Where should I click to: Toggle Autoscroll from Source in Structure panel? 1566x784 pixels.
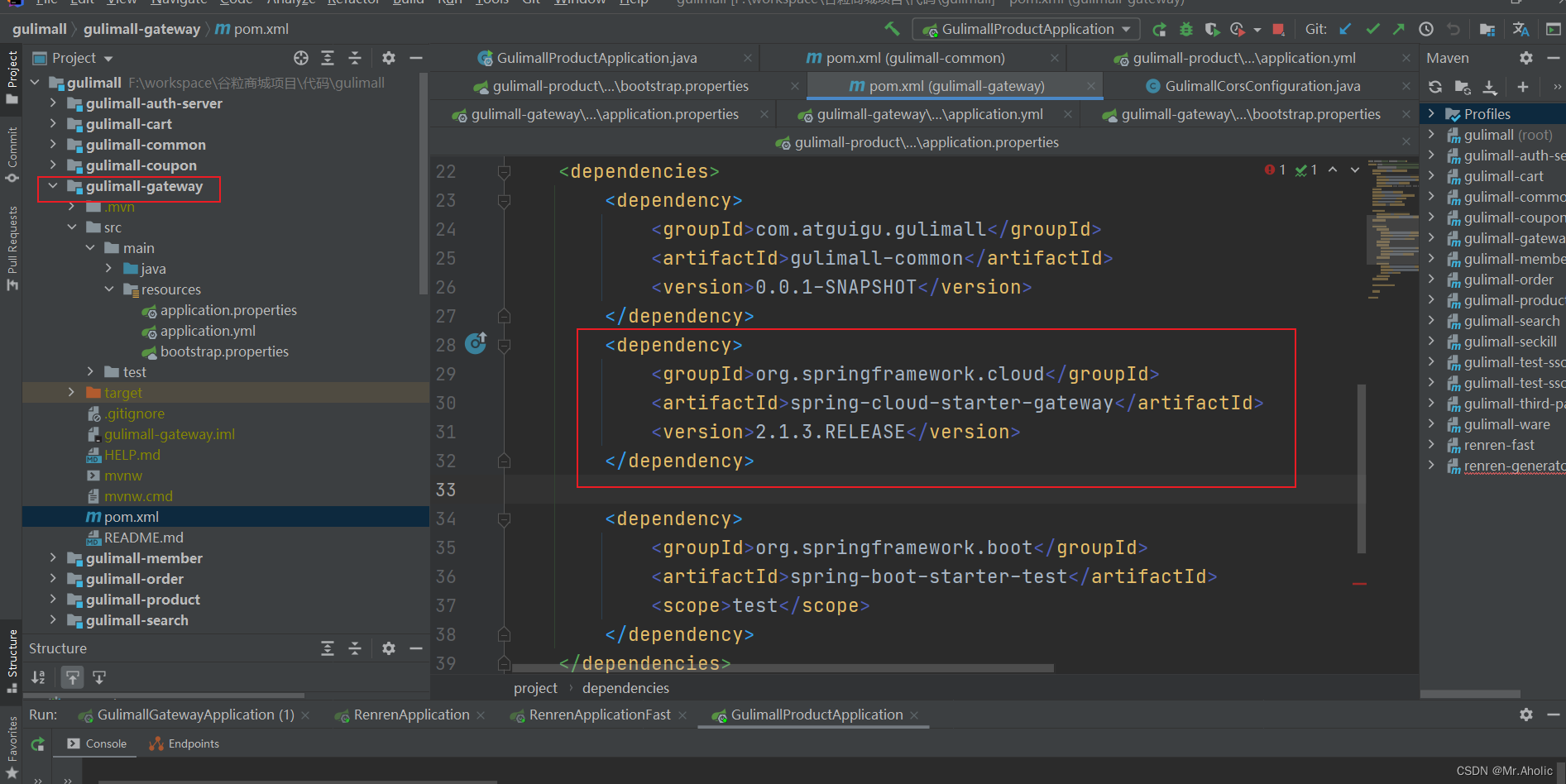[x=99, y=677]
